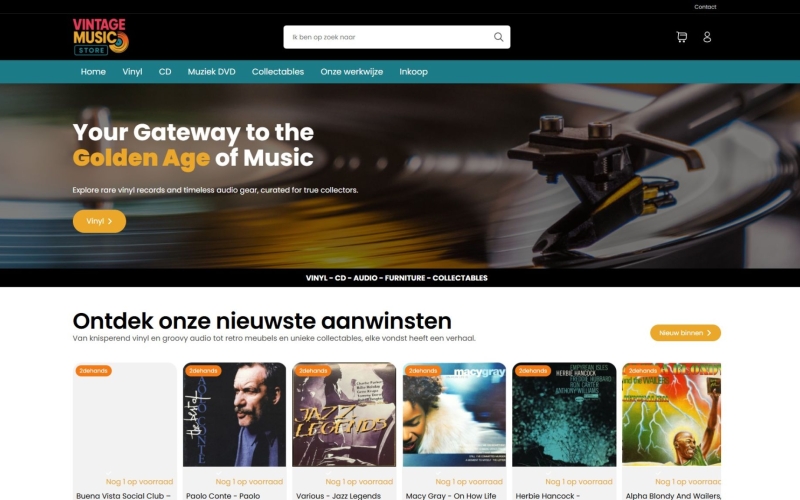Open the Collectables navigation item
The width and height of the screenshot is (800, 500).
(278, 72)
